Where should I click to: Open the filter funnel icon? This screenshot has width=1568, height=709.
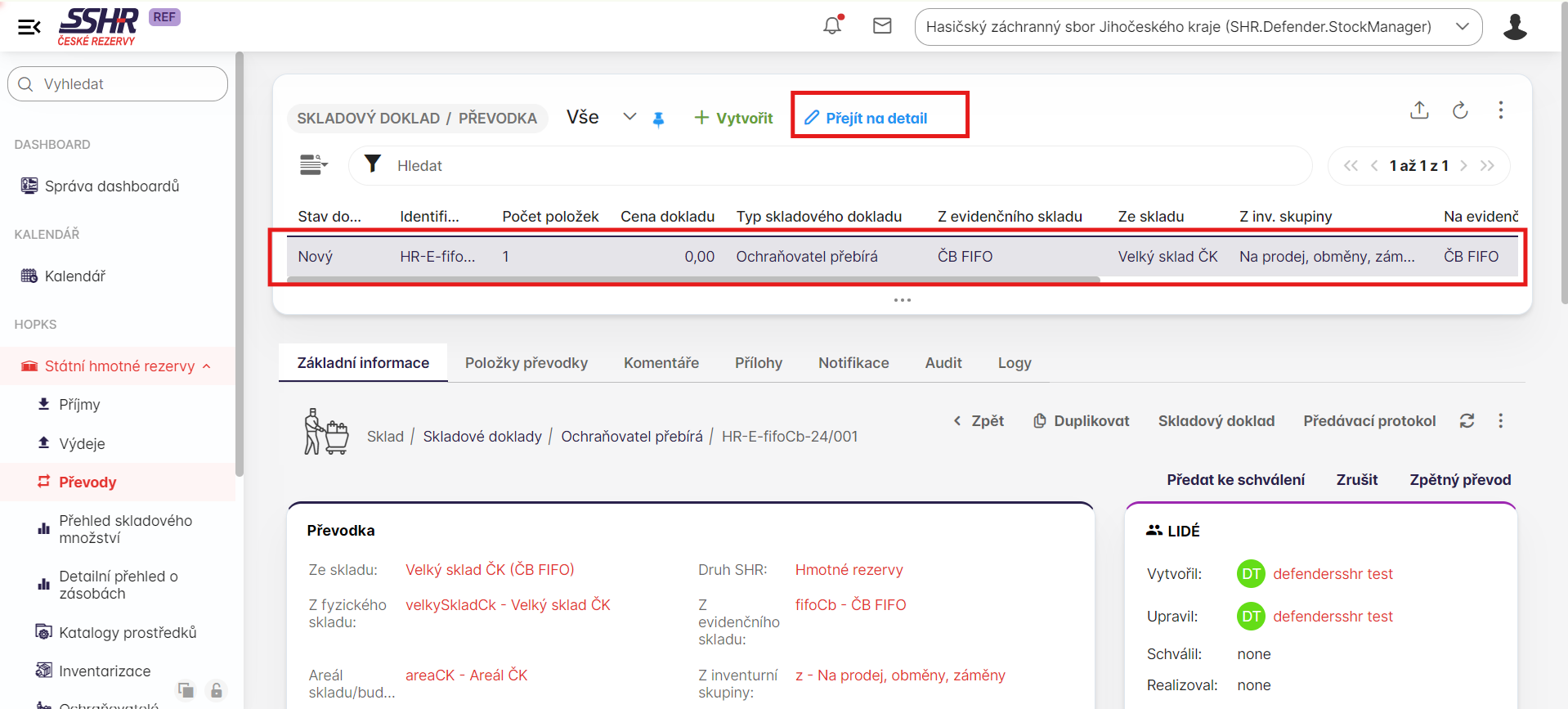pyautogui.click(x=373, y=164)
